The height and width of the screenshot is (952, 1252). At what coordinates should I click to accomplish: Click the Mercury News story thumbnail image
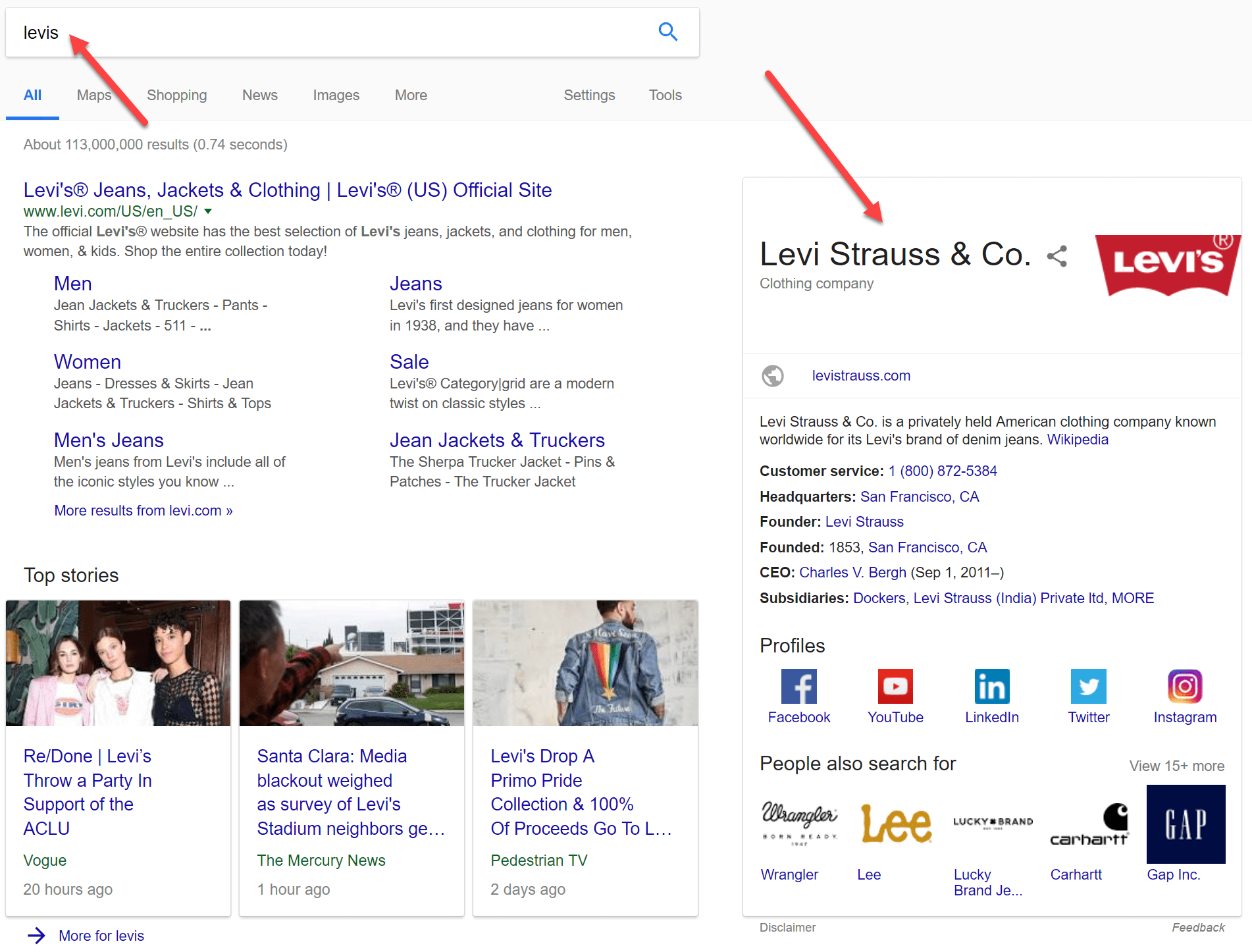(352, 663)
